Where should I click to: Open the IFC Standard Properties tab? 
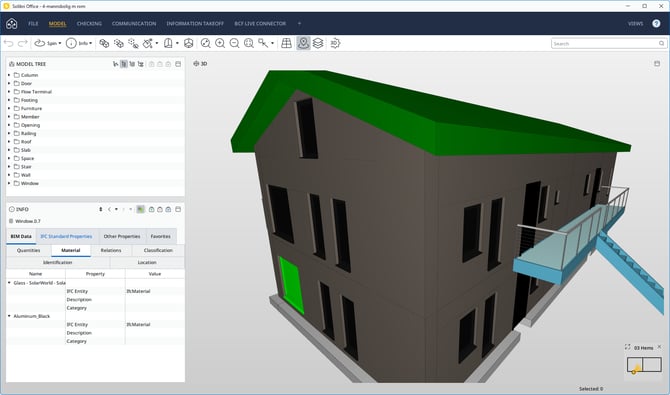tap(66, 236)
